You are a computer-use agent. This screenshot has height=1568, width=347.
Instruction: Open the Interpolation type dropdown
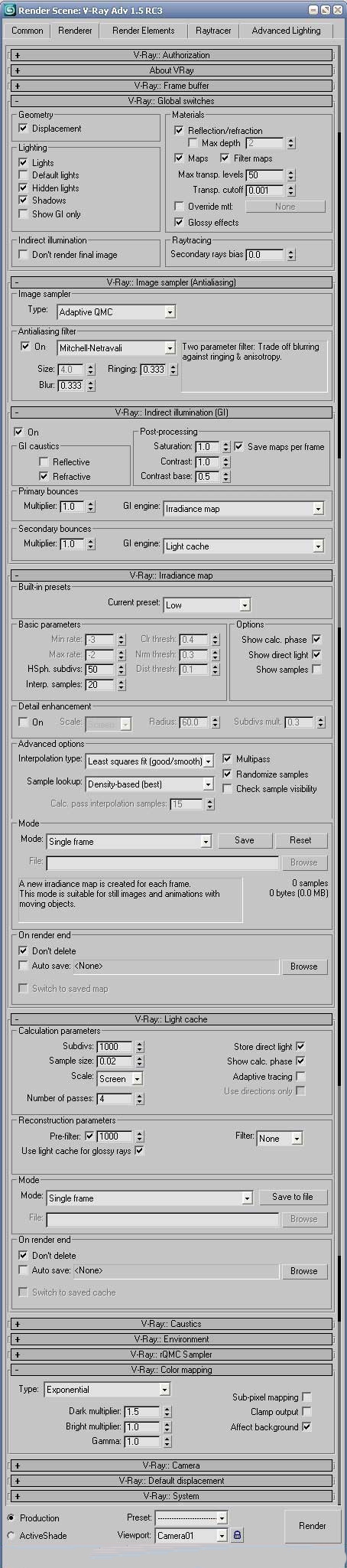(150, 761)
